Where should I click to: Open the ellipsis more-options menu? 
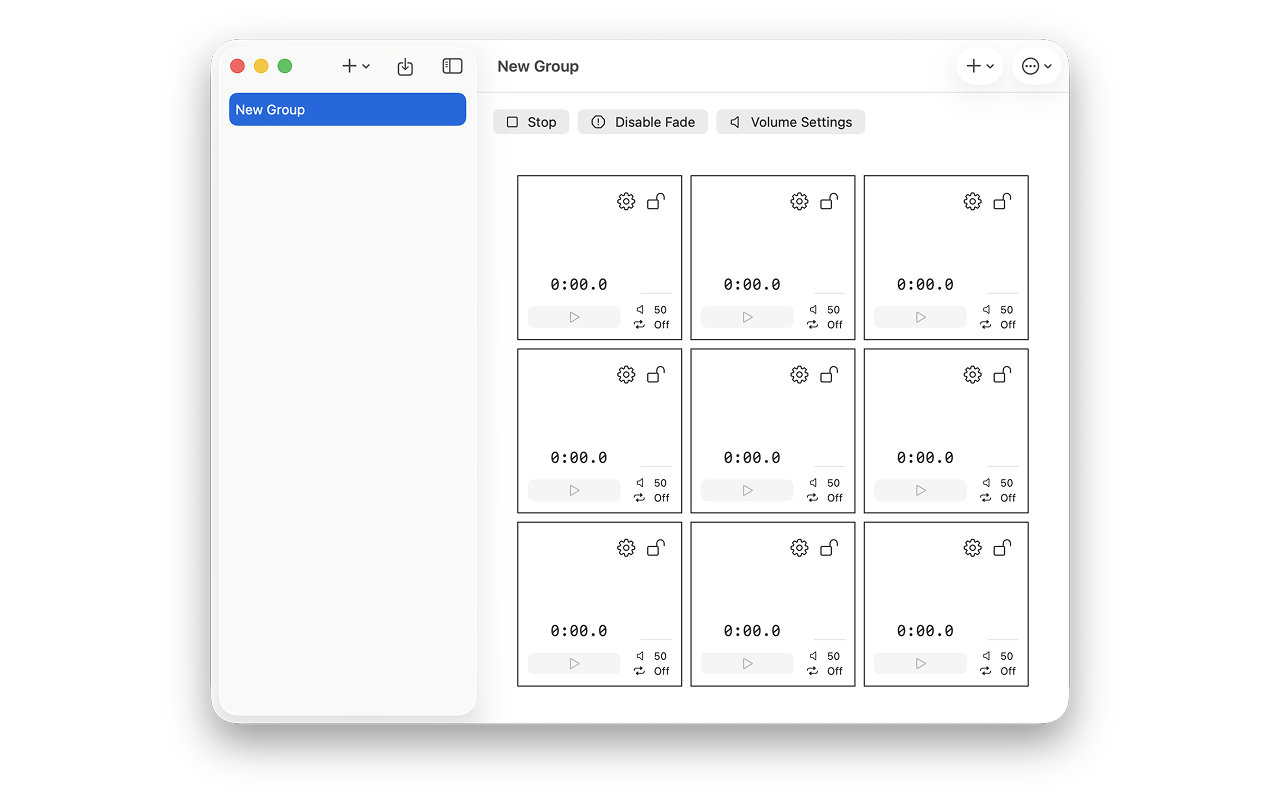point(1036,66)
